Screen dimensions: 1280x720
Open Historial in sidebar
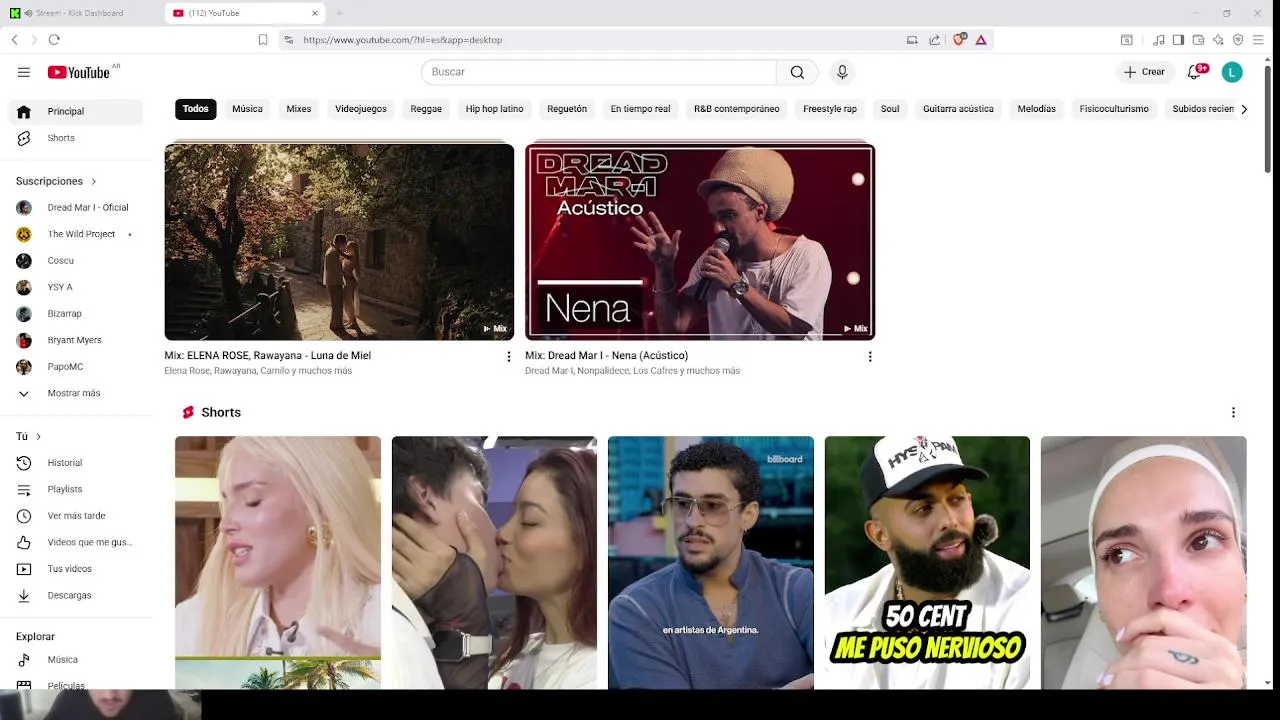(75, 463)
